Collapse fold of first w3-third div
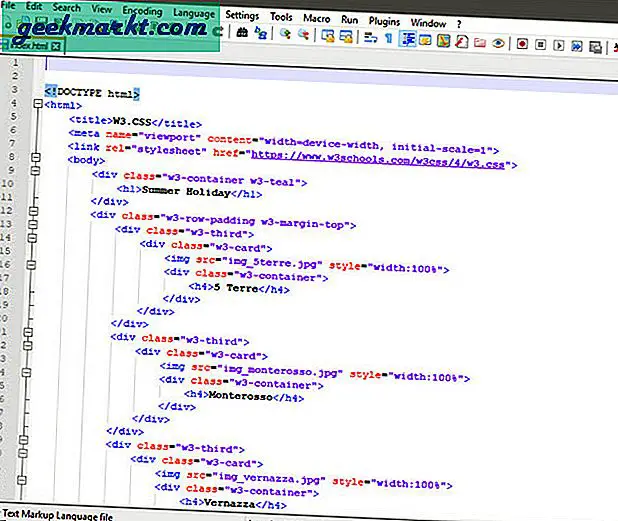 pyautogui.click(x=34, y=224)
